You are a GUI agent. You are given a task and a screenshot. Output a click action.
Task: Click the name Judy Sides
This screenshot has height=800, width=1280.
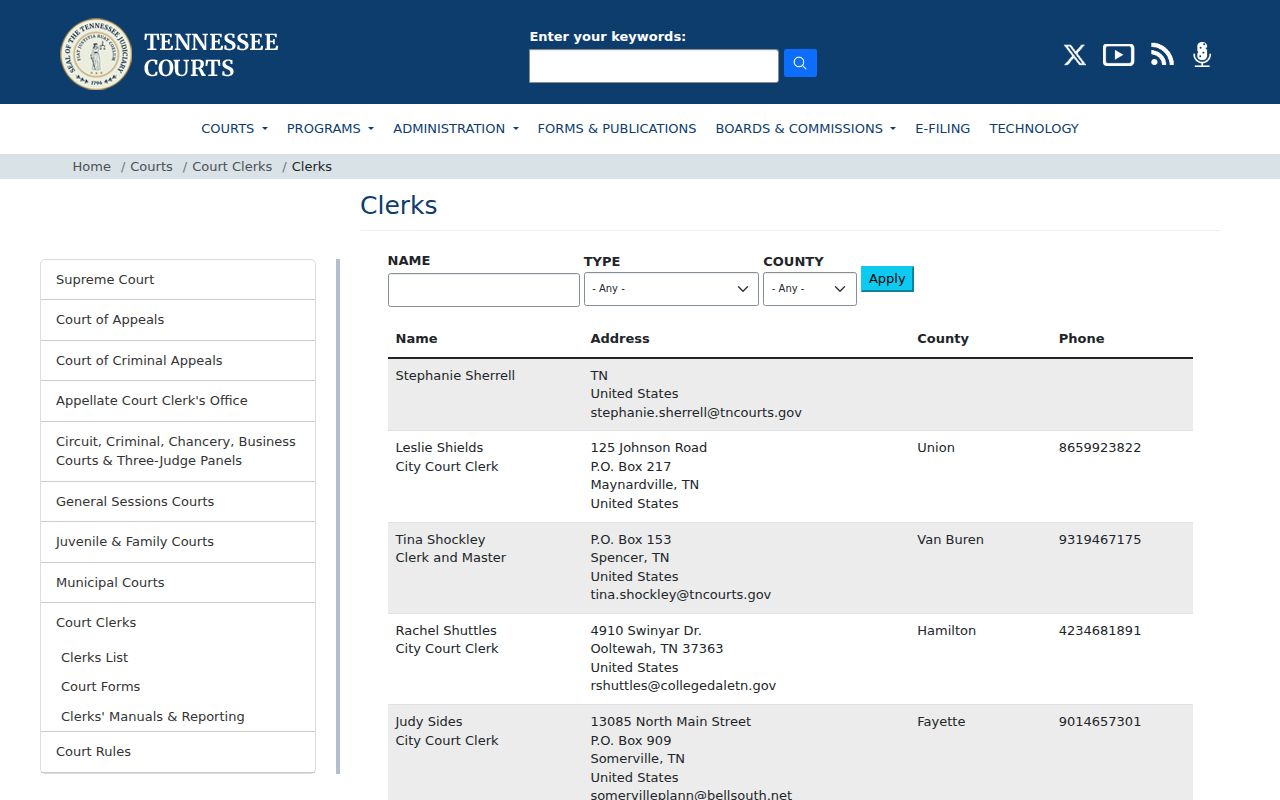click(x=429, y=722)
